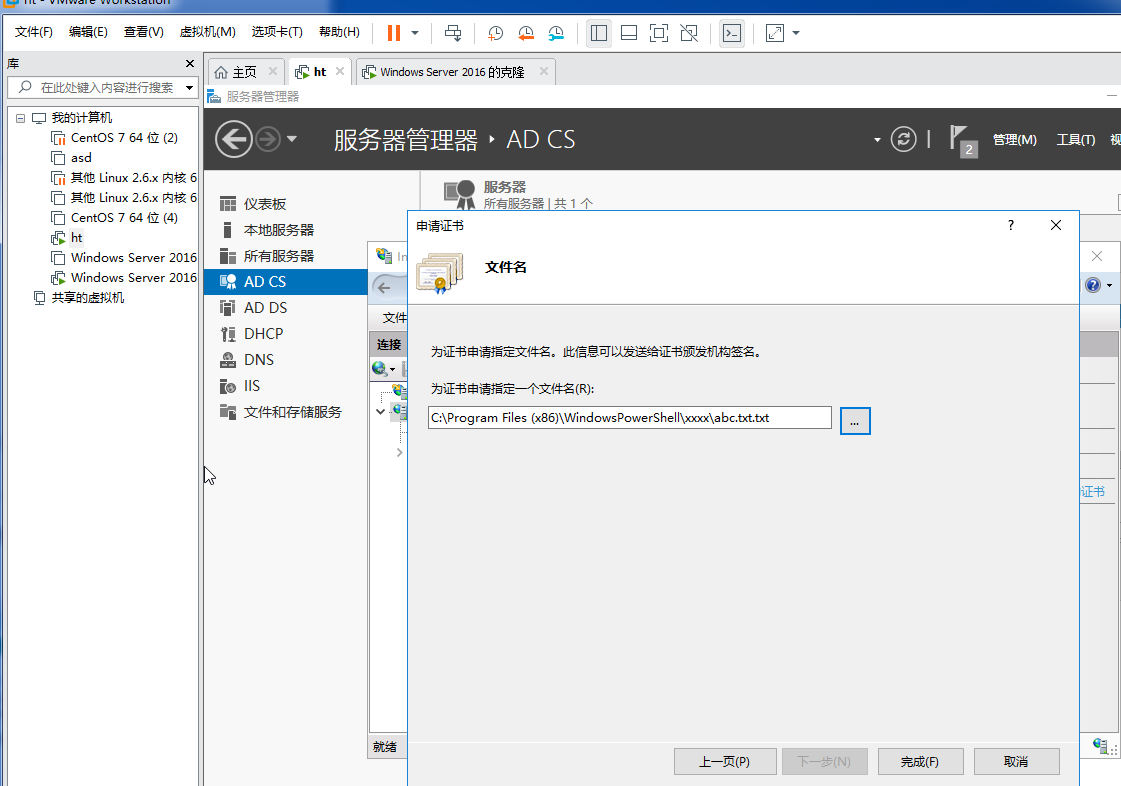The image size is (1121, 786).
Task: Click 取消 in the certificate dialog
Action: pyautogui.click(x=1016, y=762)
